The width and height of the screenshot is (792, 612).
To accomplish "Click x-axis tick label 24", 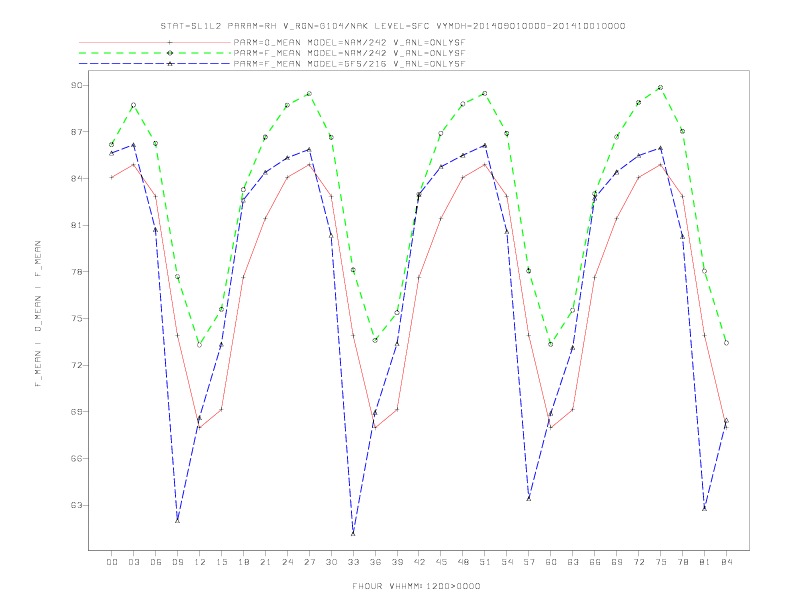I will 287,562.
